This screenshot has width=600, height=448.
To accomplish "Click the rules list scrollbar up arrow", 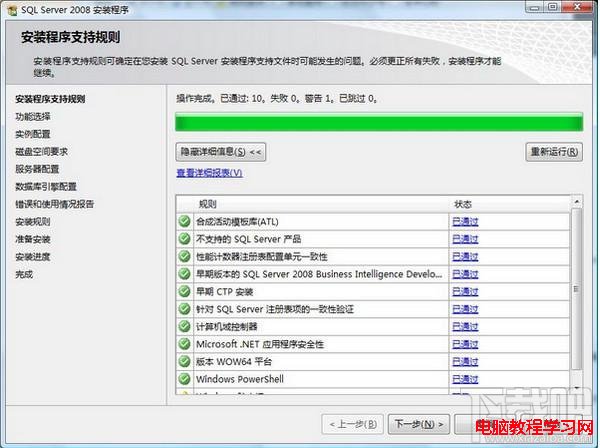I will tap(576, 201).
